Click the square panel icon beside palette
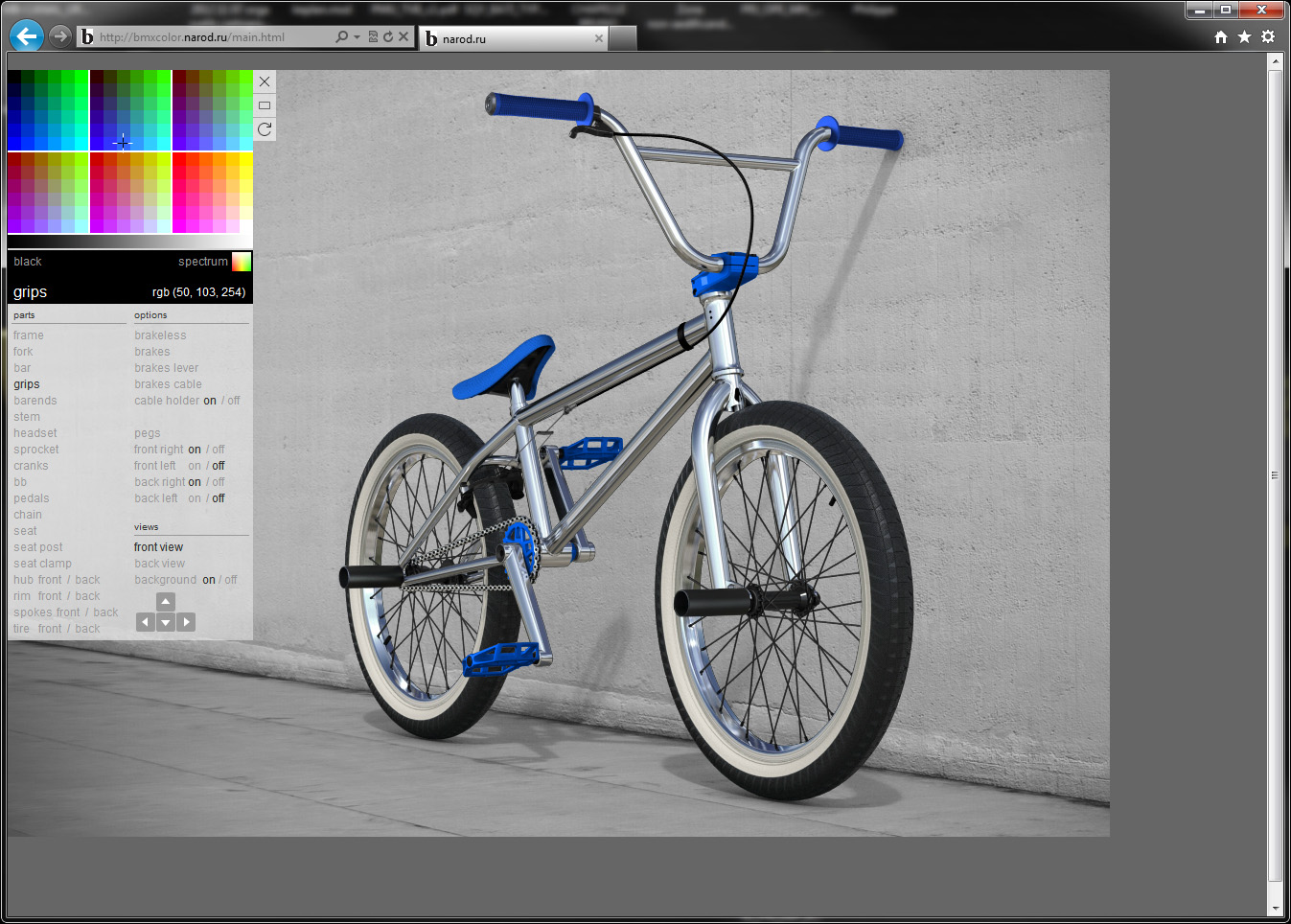Screen dimensions: 1291x924 (265, 105)
